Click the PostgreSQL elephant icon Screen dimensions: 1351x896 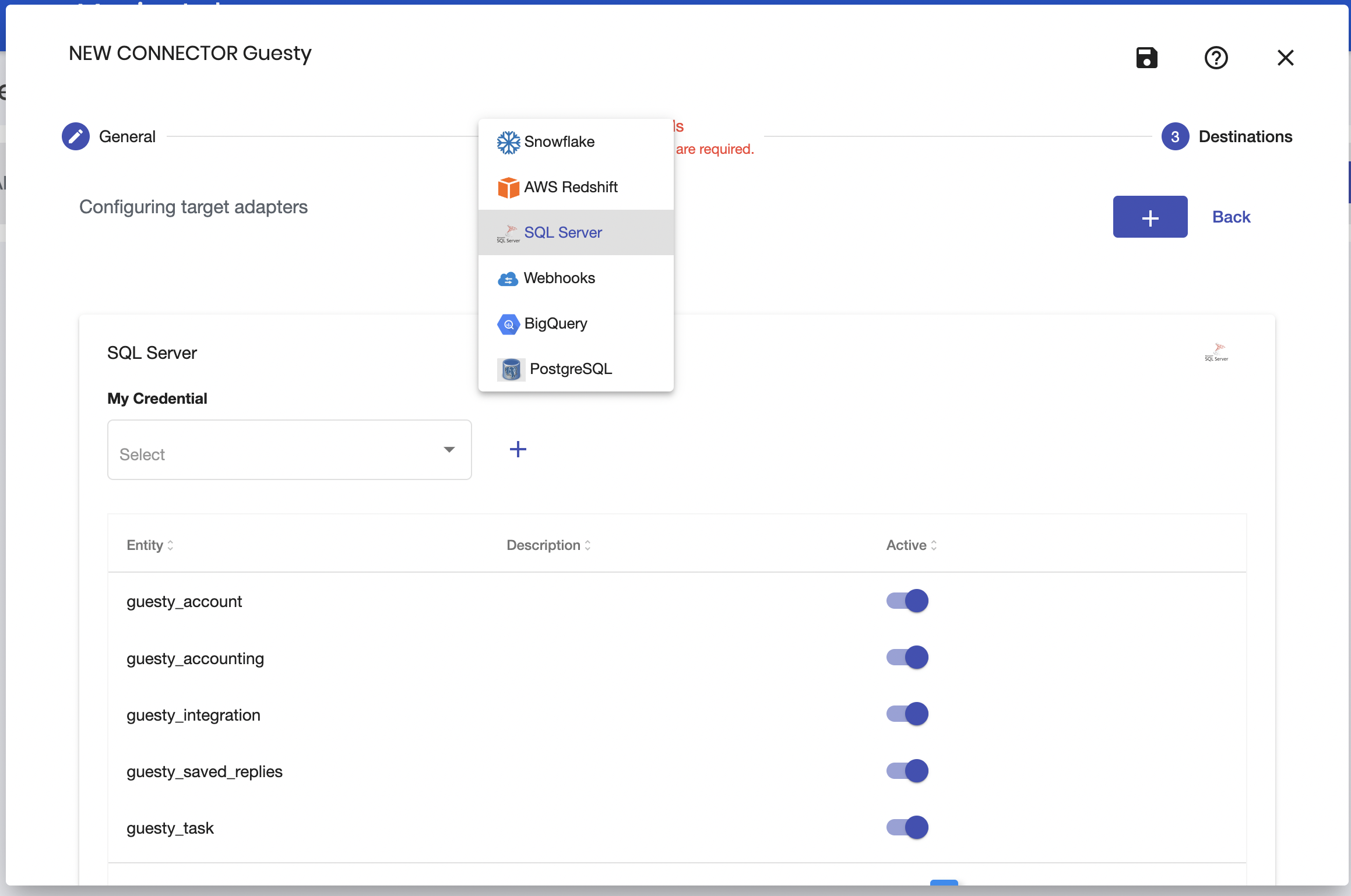511,369
